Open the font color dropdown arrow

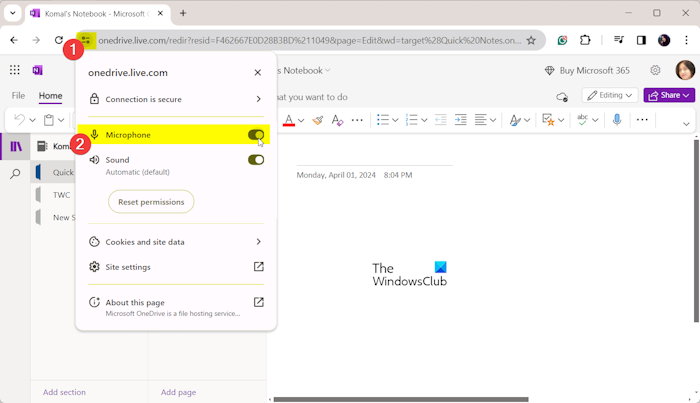[301, 120]
